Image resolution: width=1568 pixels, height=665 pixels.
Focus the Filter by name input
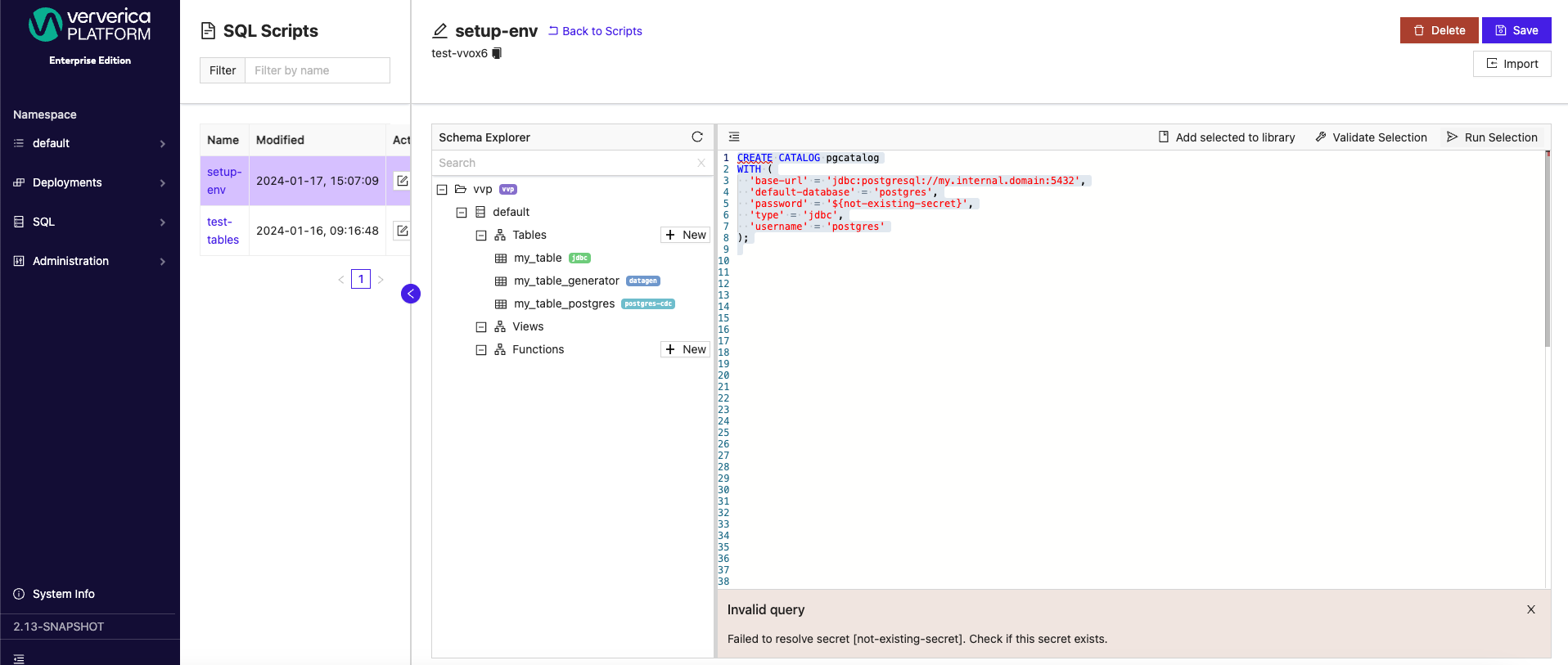(x=318, y=70)
